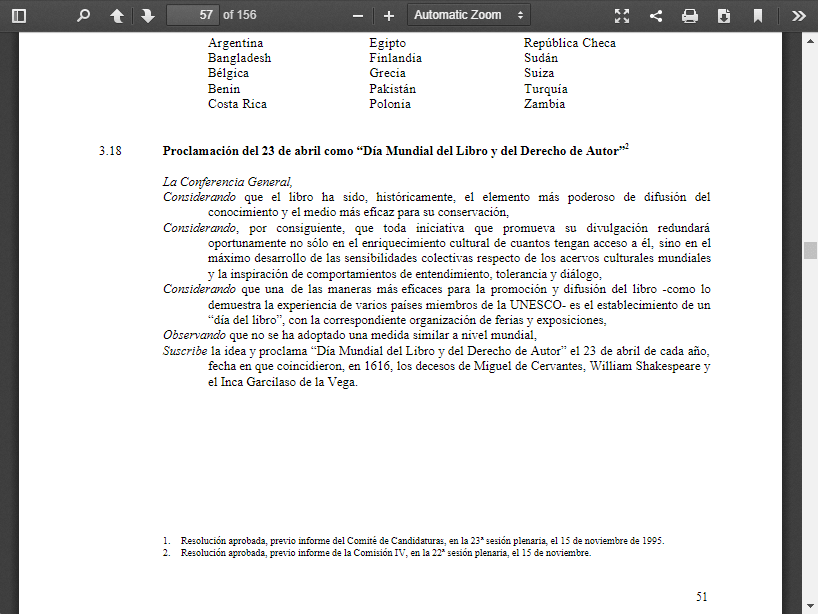Image resolution: width=818 pixels, height=614 pixels.
Task: Click the country name Finlandia
Action: [395, 58]
